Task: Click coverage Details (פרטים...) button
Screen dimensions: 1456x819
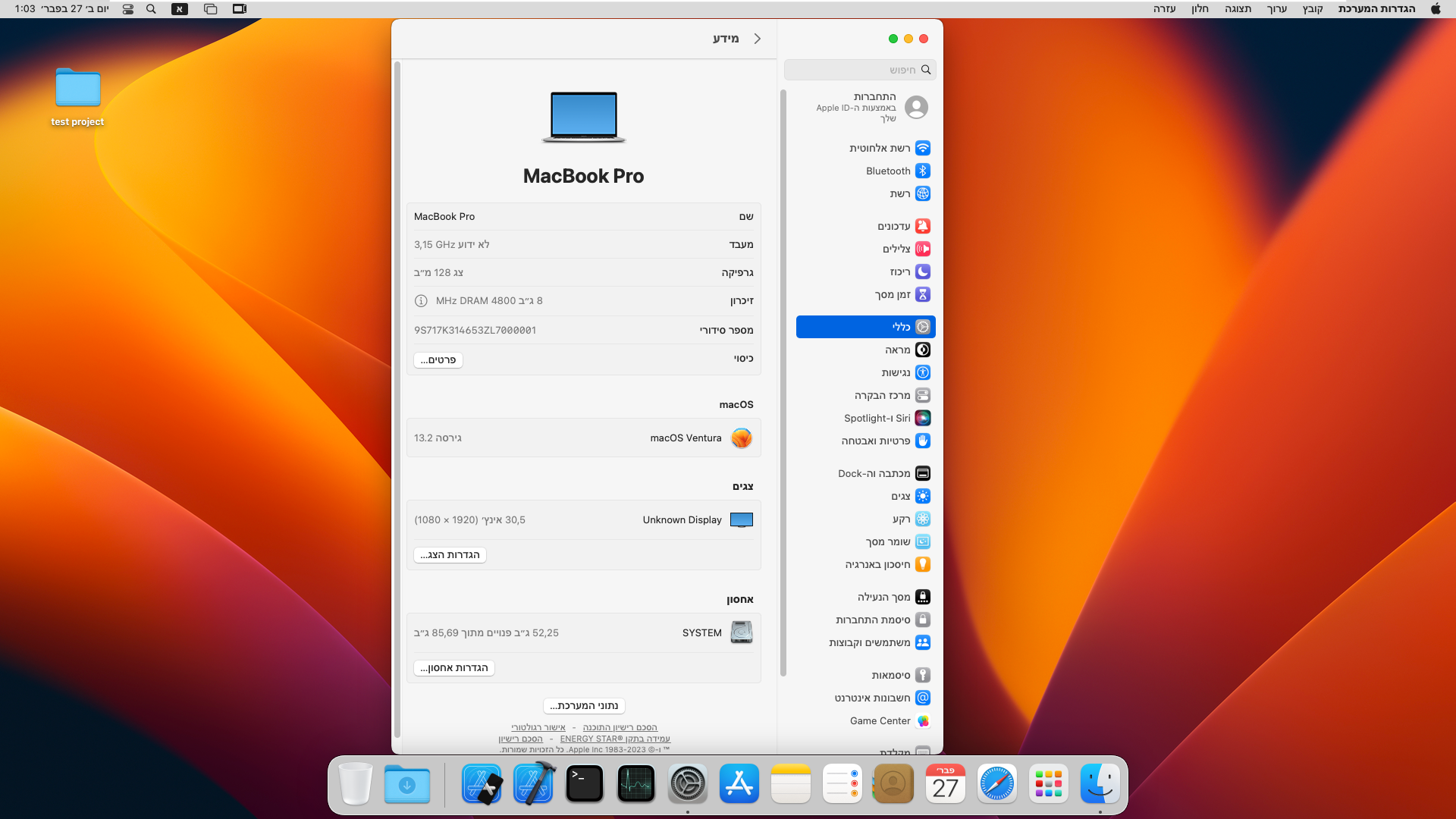Action: click(x=438, y=360)
